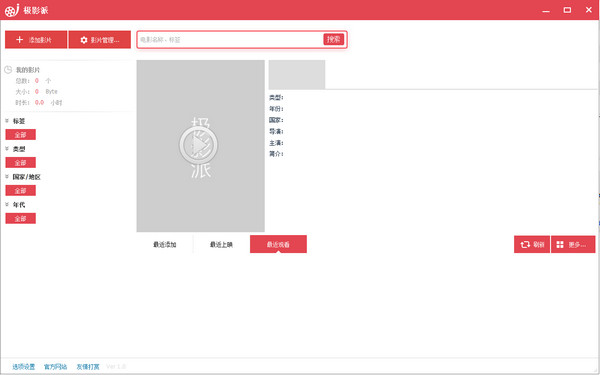
Task: Focus the movie name search field
Action: pyautogui.click(x=230, y=39)
